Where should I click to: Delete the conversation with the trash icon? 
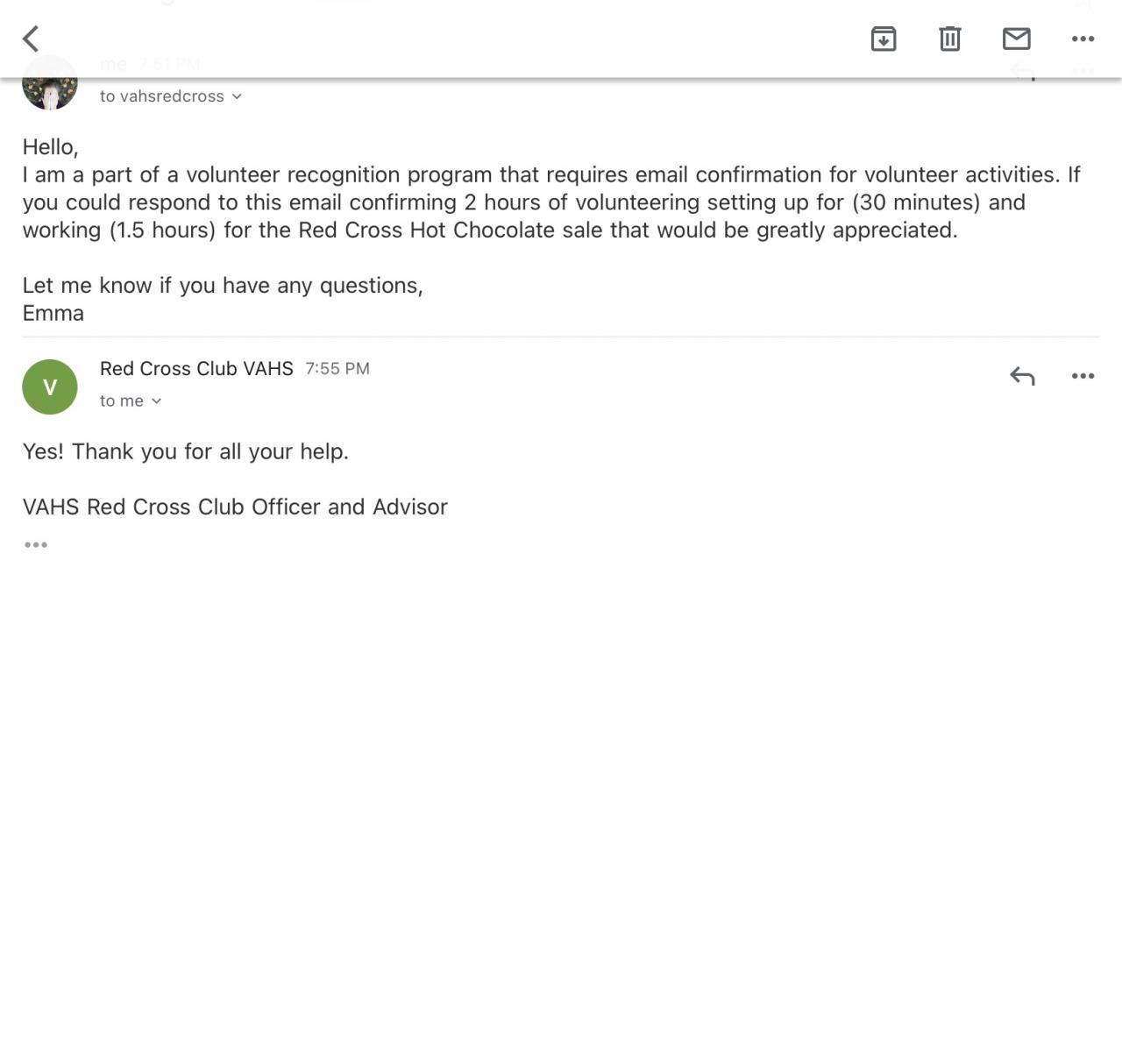(x=949, y=39)
